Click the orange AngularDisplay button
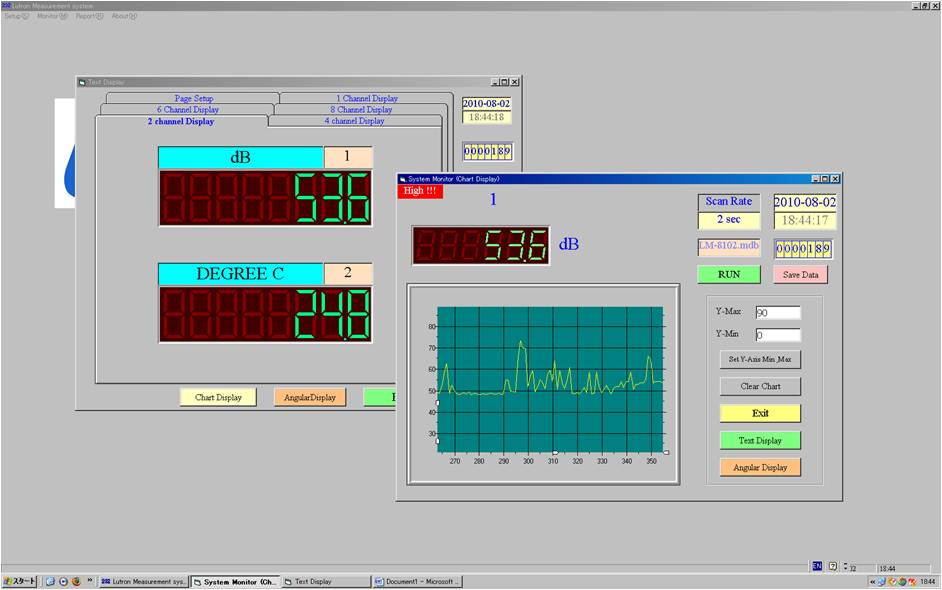 pyautogui.click(x=310, y=397)
